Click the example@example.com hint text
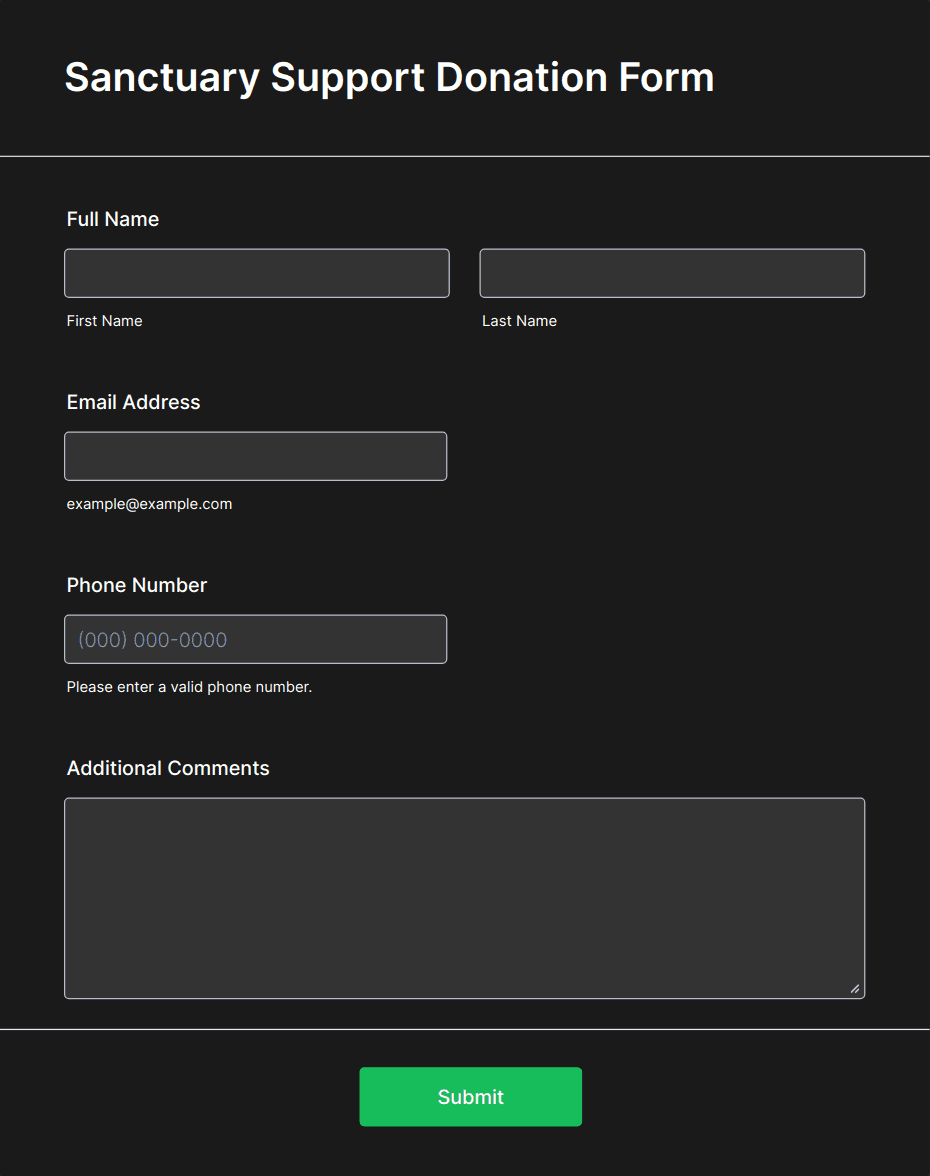 coord(149,504)
